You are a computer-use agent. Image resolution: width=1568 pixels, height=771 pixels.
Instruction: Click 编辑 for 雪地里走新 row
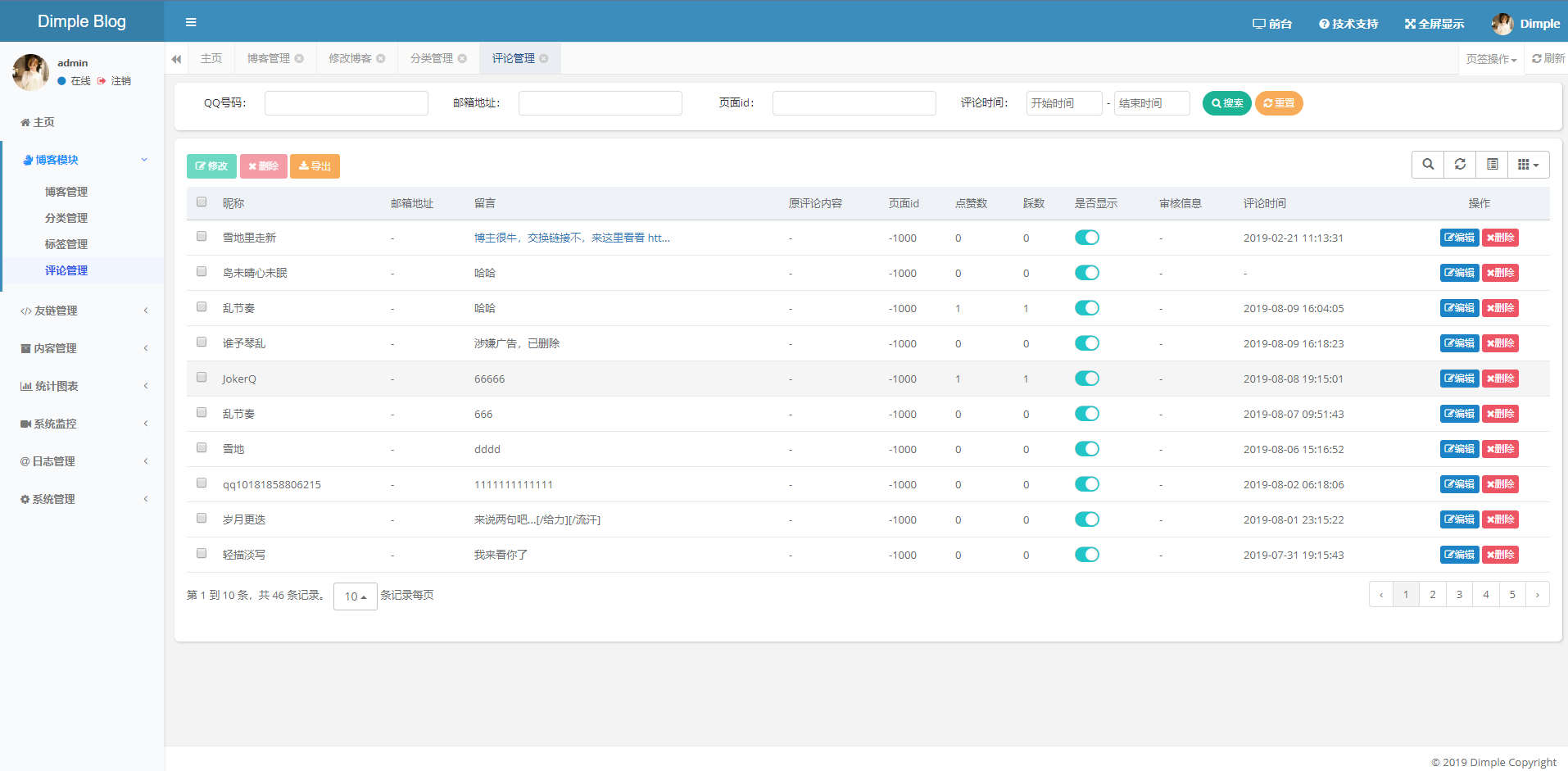tap(1459, 238)
